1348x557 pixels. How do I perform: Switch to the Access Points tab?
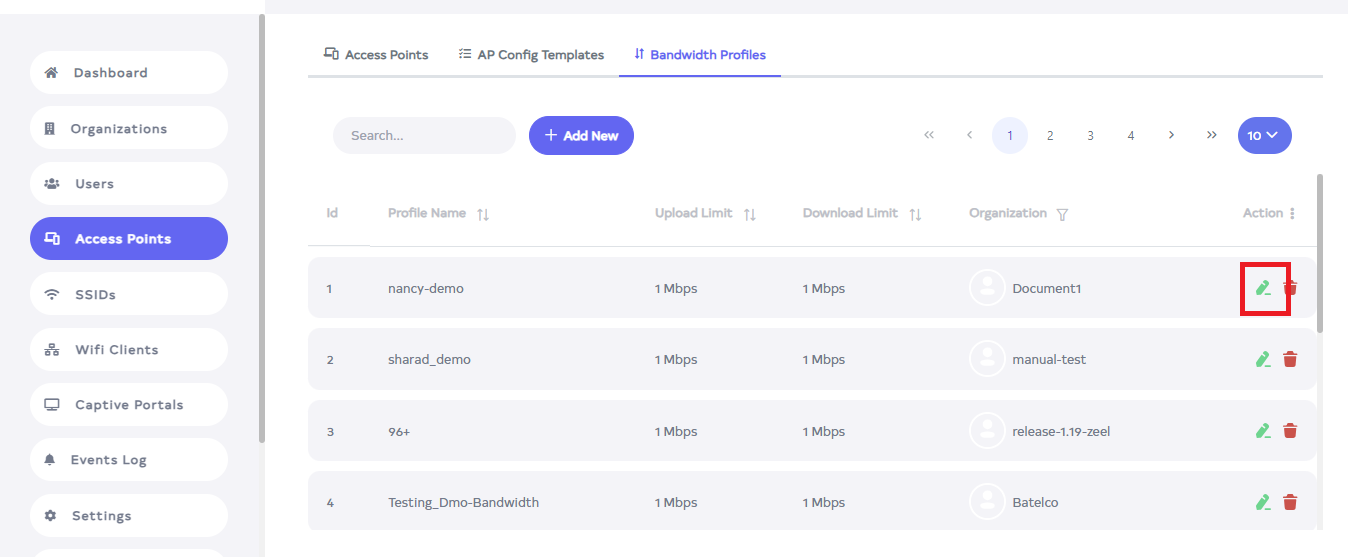click(x=376, y=55)
